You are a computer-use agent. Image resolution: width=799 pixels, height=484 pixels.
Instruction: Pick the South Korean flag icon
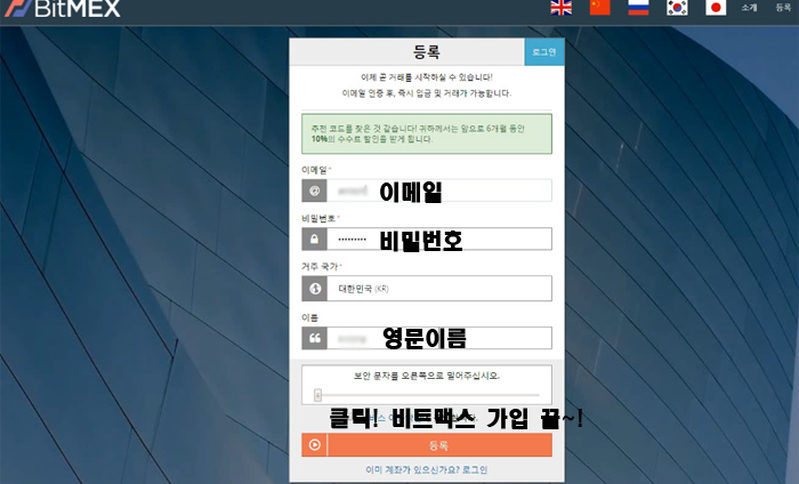tap(678, 8)
